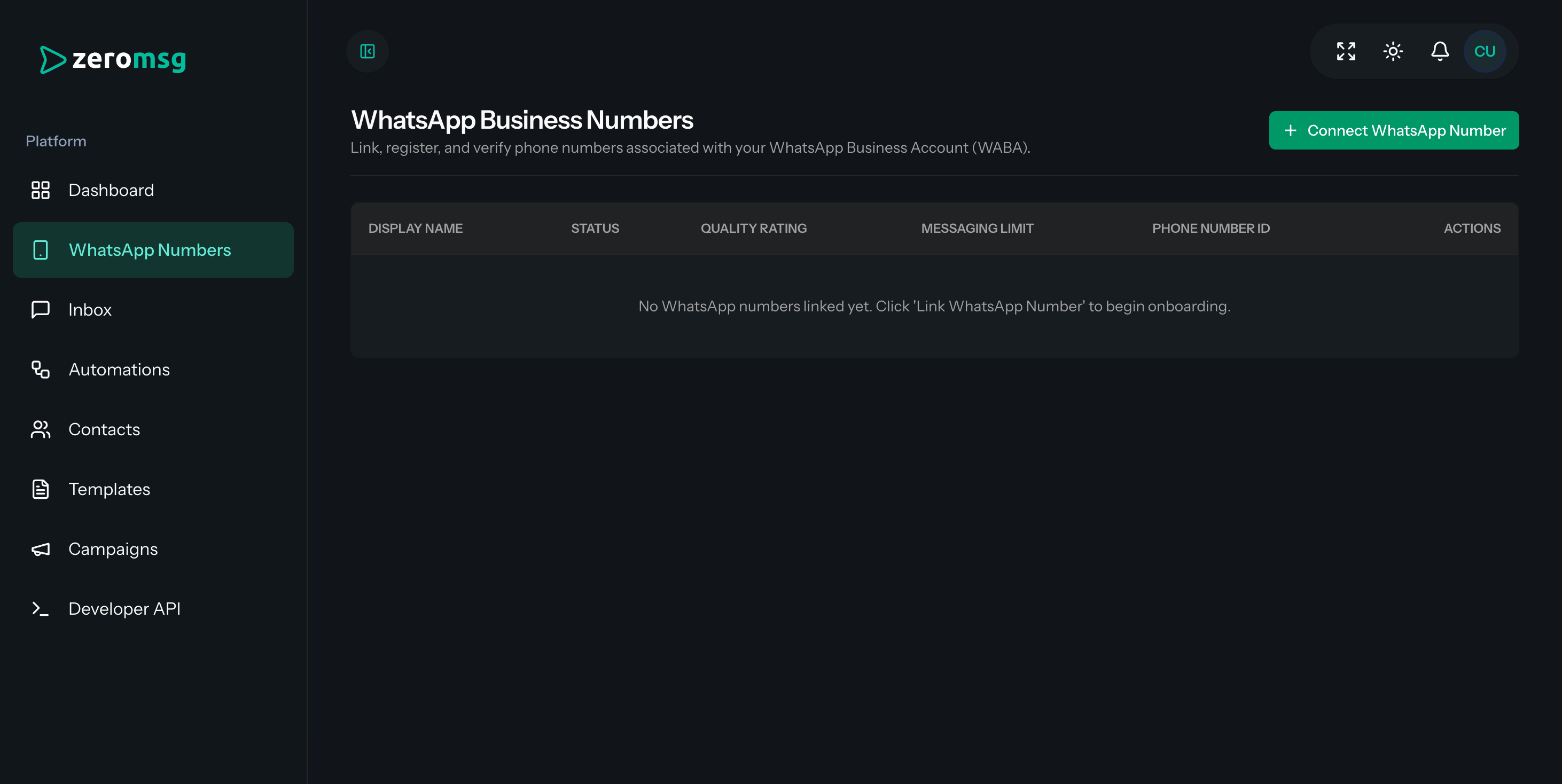Select WhatsApp Numbers menu item

(x=153, y=250)
